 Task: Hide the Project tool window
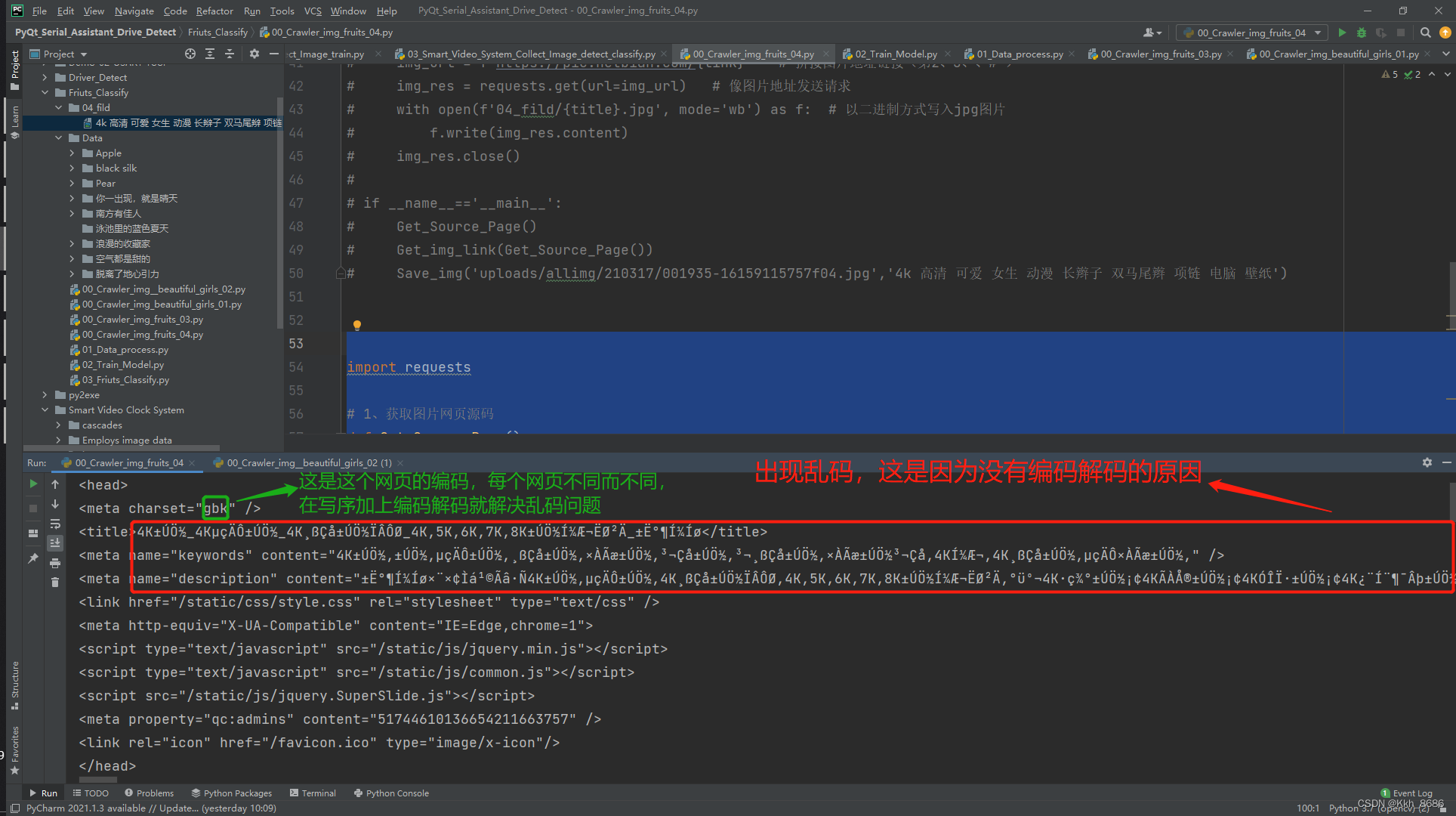pos(274,54)
